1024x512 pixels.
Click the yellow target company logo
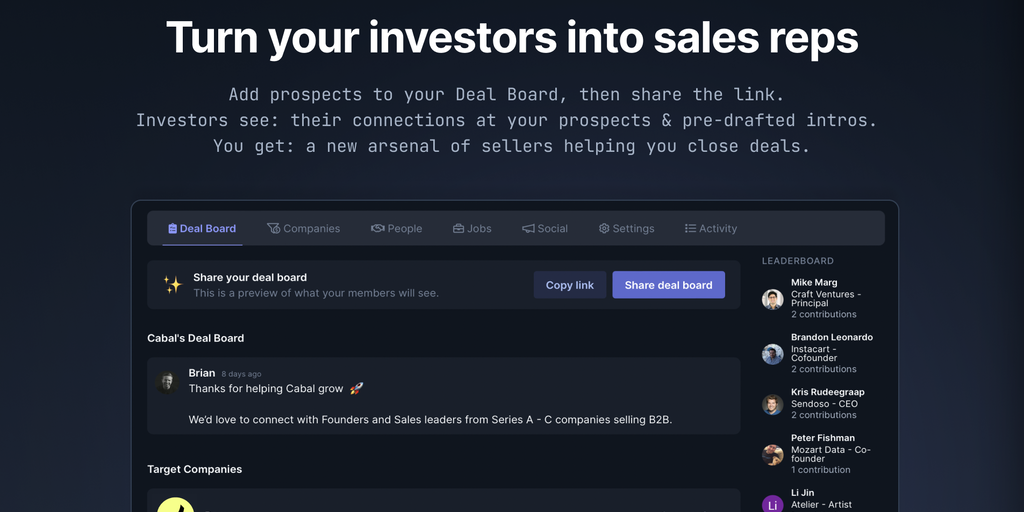click(176, 505)
